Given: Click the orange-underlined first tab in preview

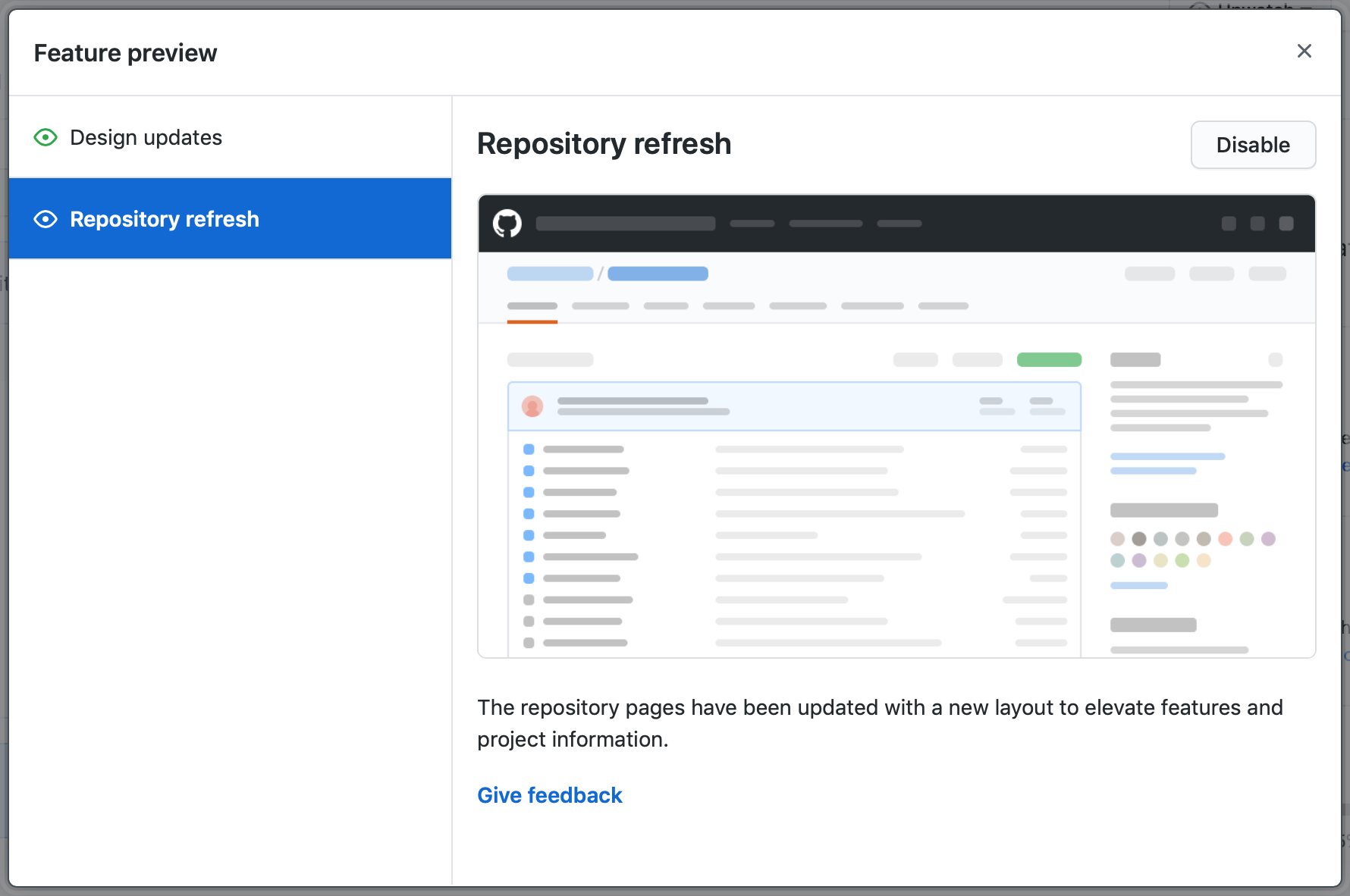Looking at the screenshot, I should tap(532, 307).
